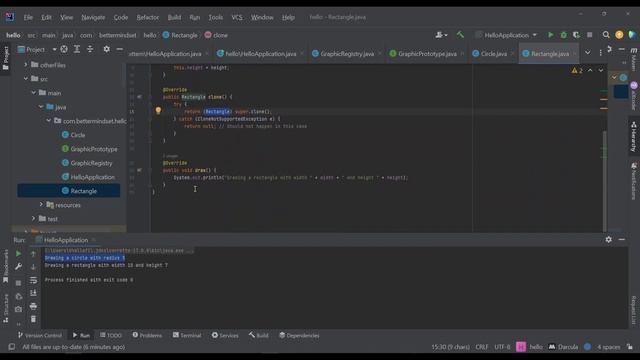
Task: Open the Navigate menu
Action: coord(93,17)
